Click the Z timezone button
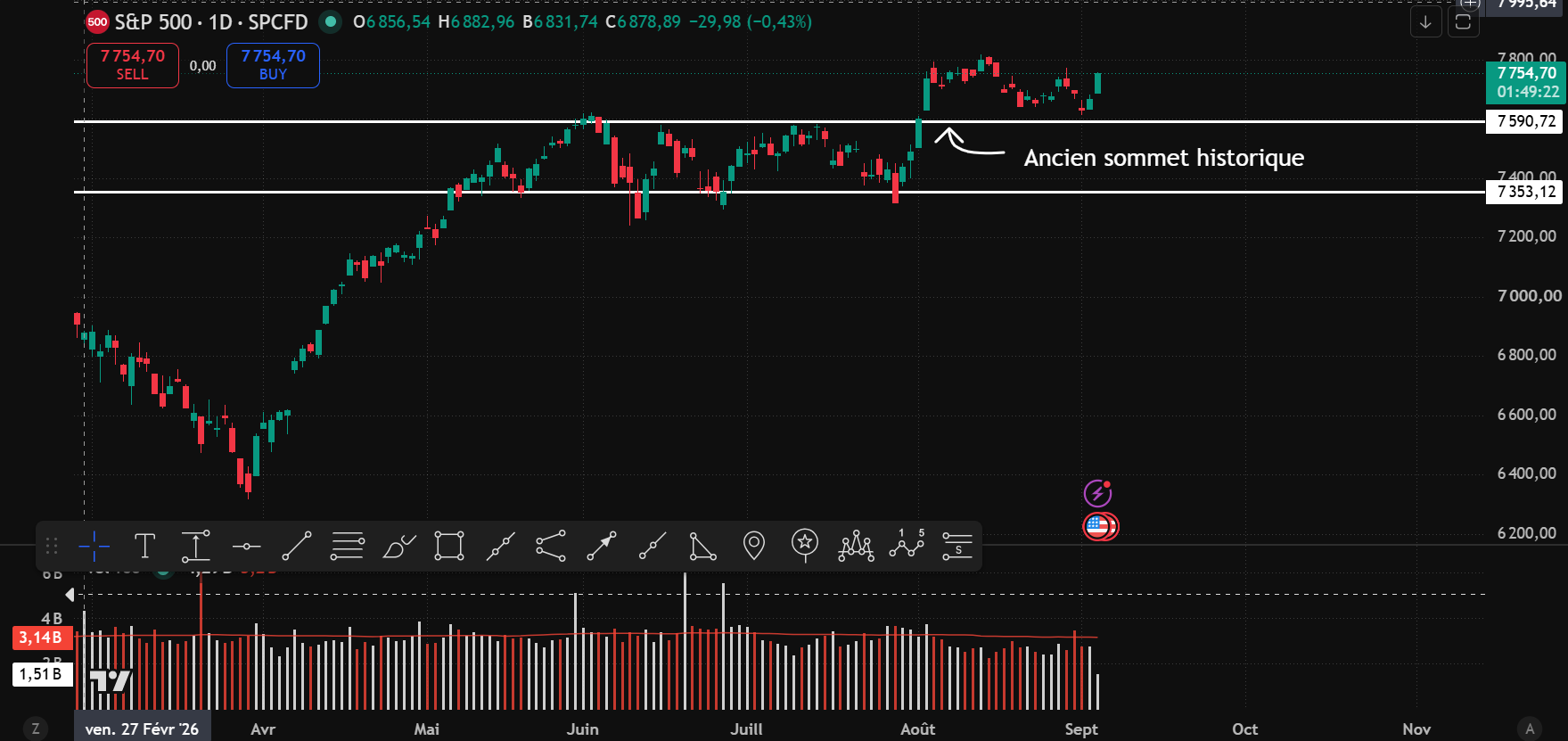Screen dimensions: 1568x741 coord(36,729)
